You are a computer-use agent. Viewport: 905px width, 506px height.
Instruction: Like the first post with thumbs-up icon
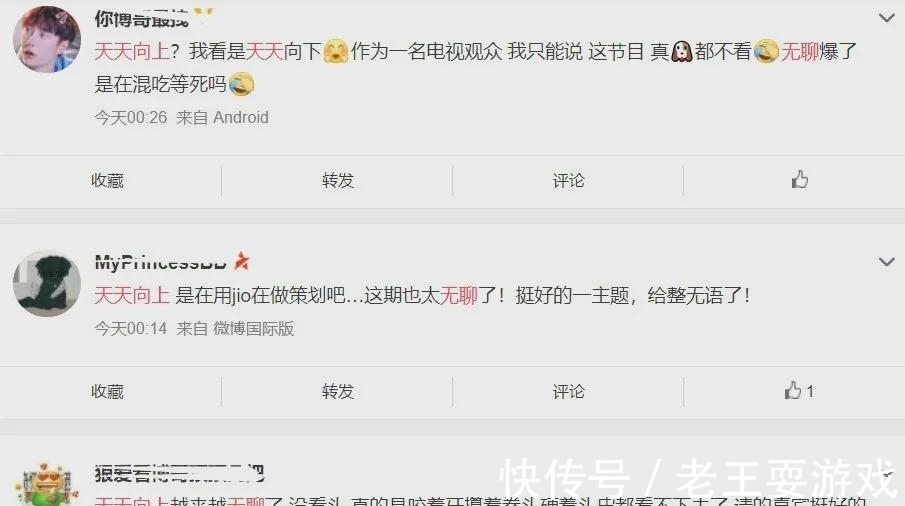pyautogui.click(x=799, y=180)
